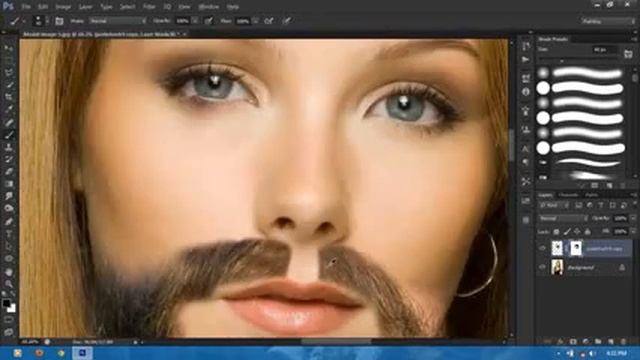Image resolution: width=640 pixels, height=360 pixels.
Task: Open the Layer menu
Action: click(x=85, y=7)
